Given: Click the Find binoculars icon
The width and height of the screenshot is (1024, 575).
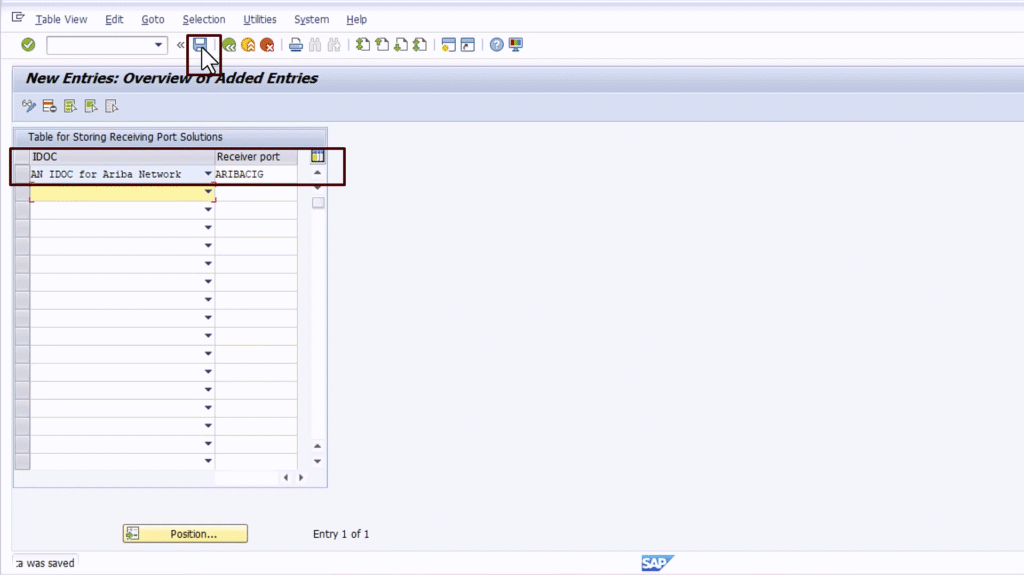Looking at the screenshot, I should (315, 44).
